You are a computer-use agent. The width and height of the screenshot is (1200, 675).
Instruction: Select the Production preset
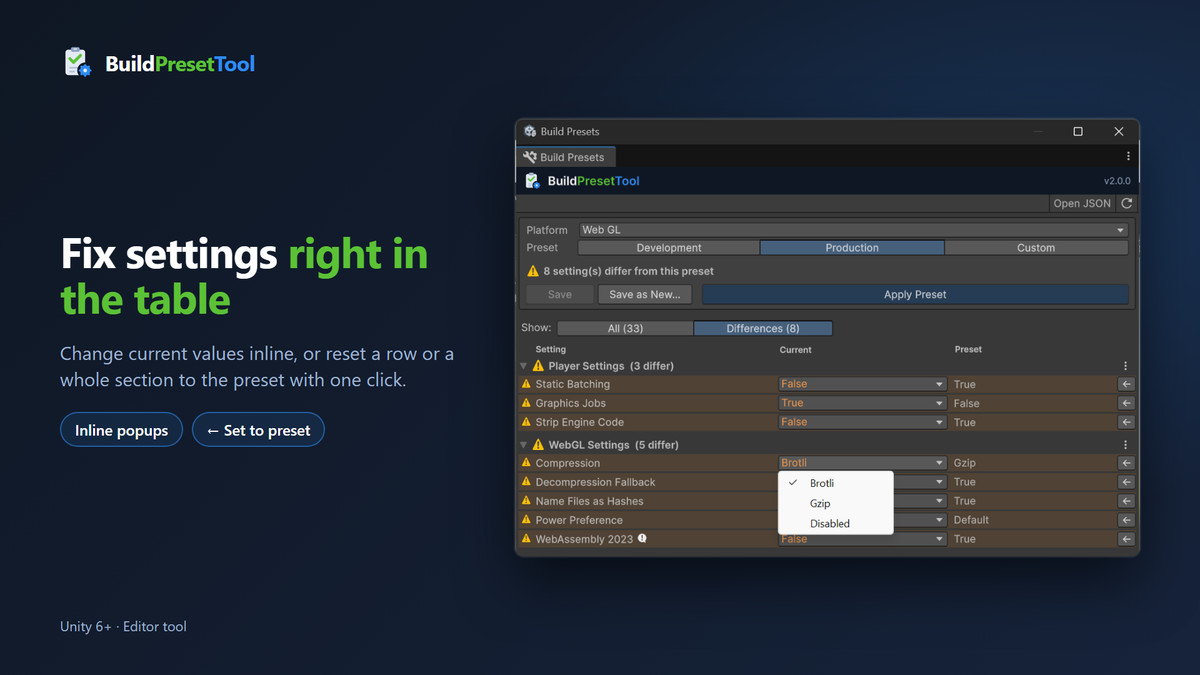click(x=852, y=248)
